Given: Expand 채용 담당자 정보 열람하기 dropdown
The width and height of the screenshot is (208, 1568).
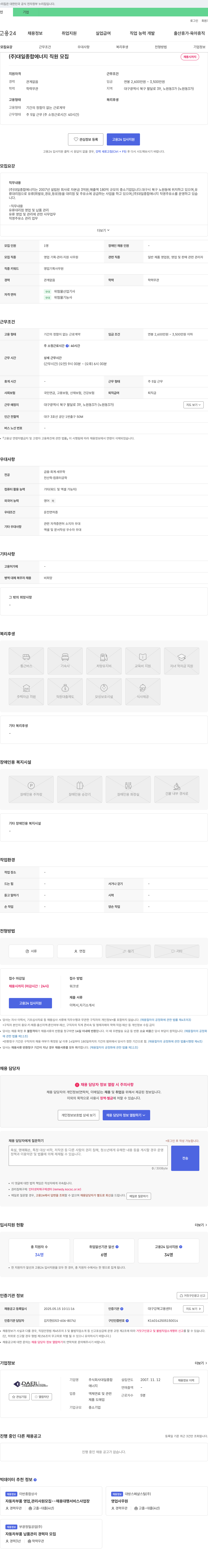Looking at the screenshot, I should click(126, 1115).
